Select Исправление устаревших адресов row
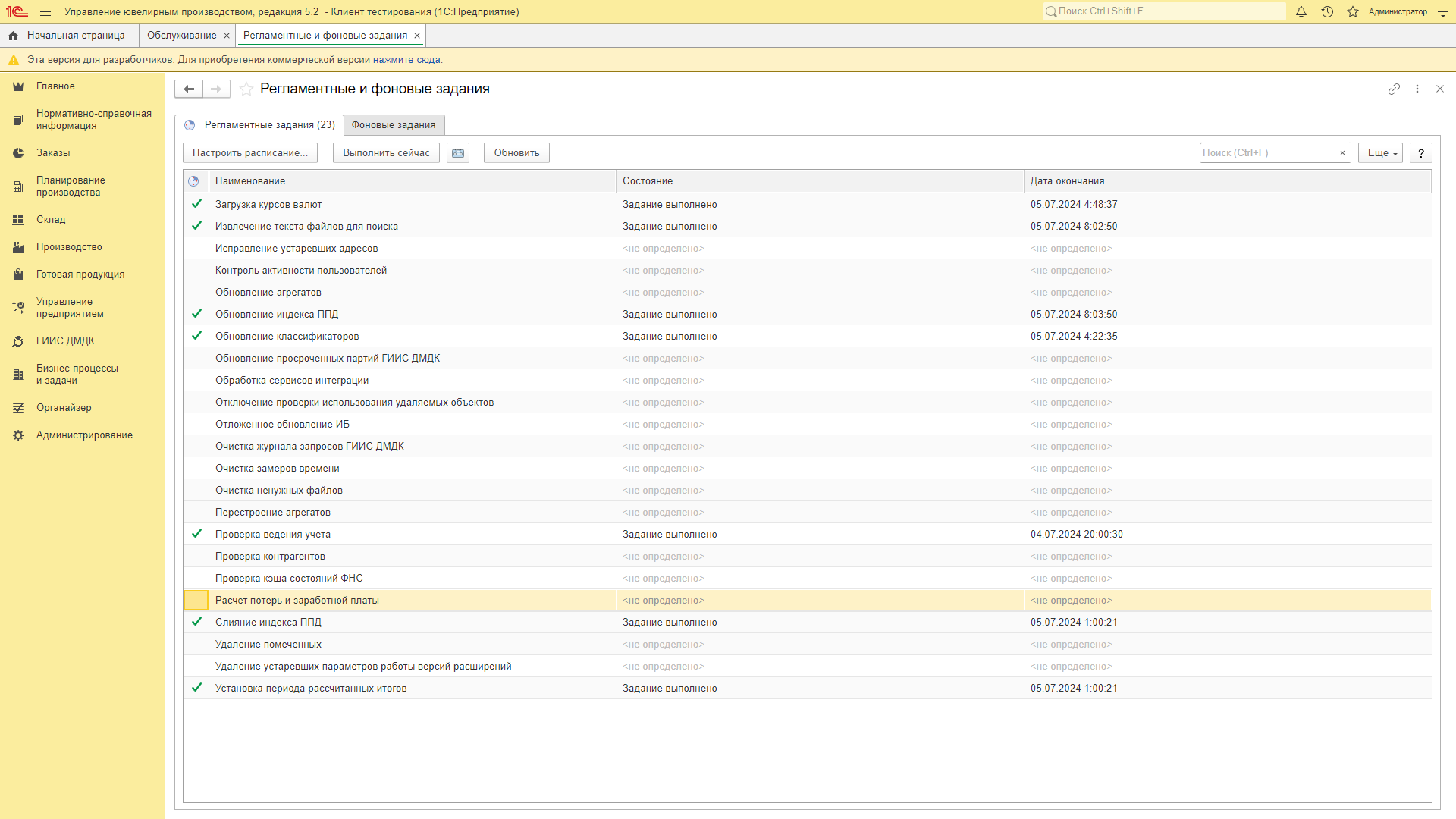 click(808, 249)
